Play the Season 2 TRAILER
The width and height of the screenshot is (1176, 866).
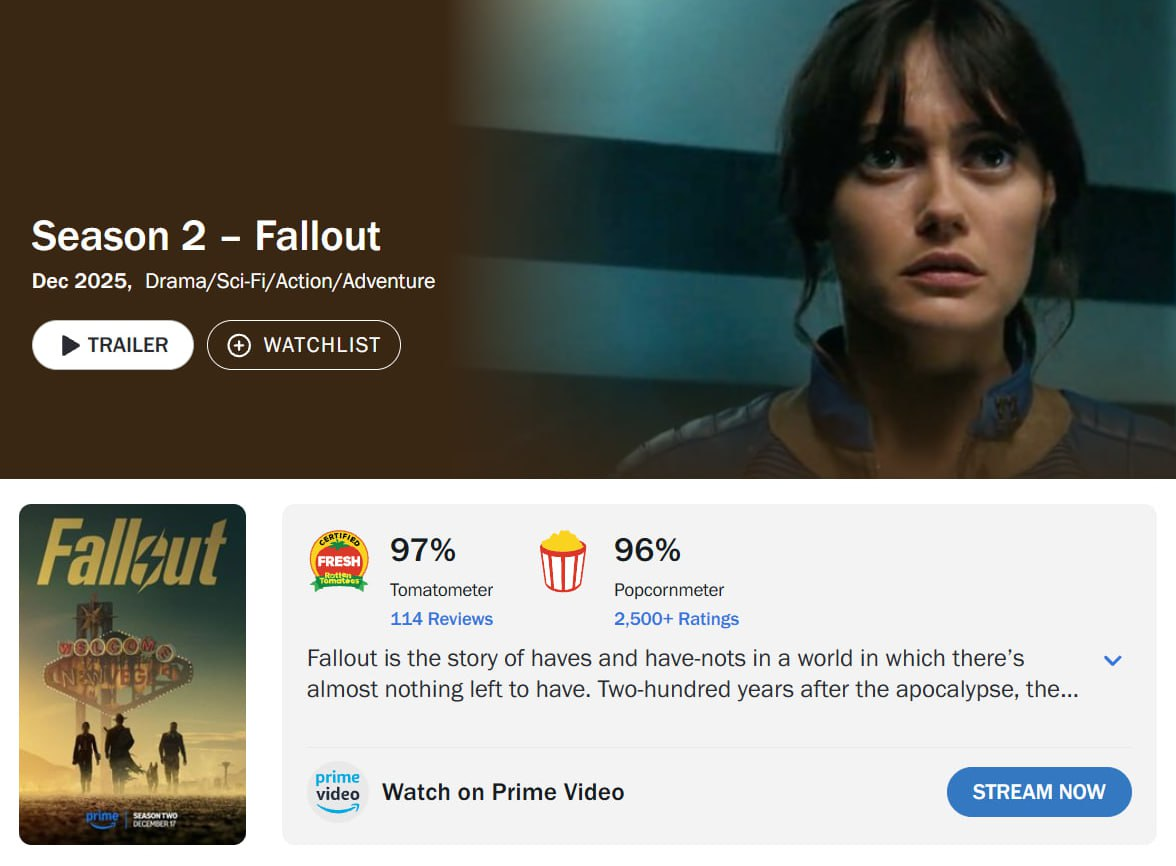click(x=112, y=345)
